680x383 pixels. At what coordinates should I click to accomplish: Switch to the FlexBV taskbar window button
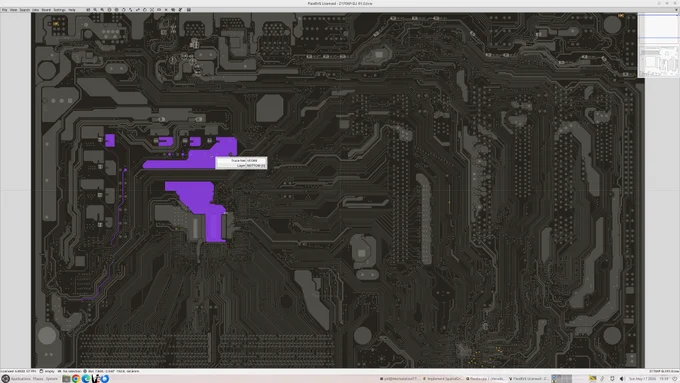[529, 379]
